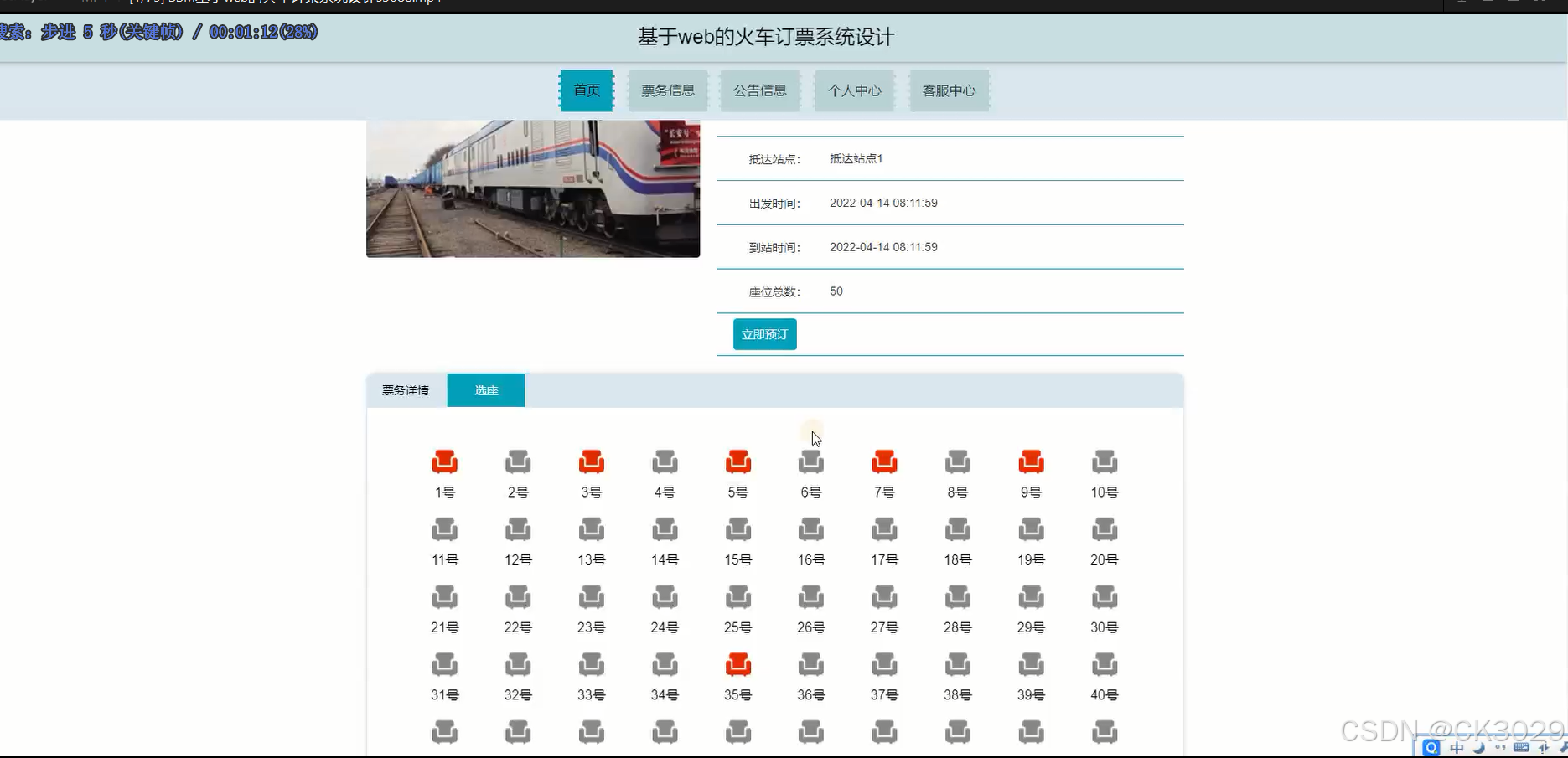Choose seat 17号 icon
The height and width of the screenshot is (758, 1568).
884,529
